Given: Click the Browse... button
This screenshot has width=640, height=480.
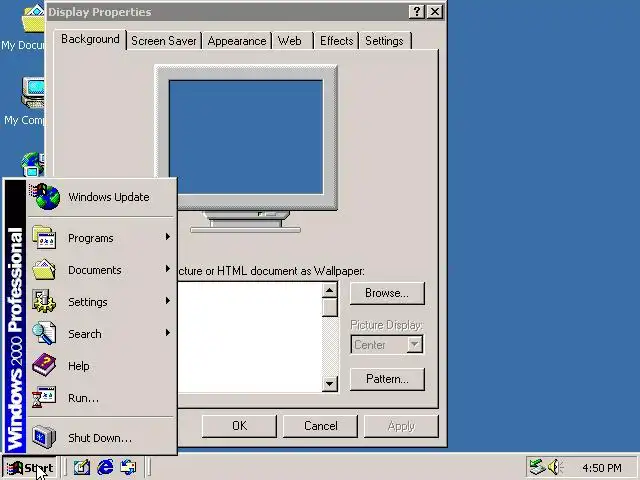Looking at the screenshot, I should (x=387, y=293).
